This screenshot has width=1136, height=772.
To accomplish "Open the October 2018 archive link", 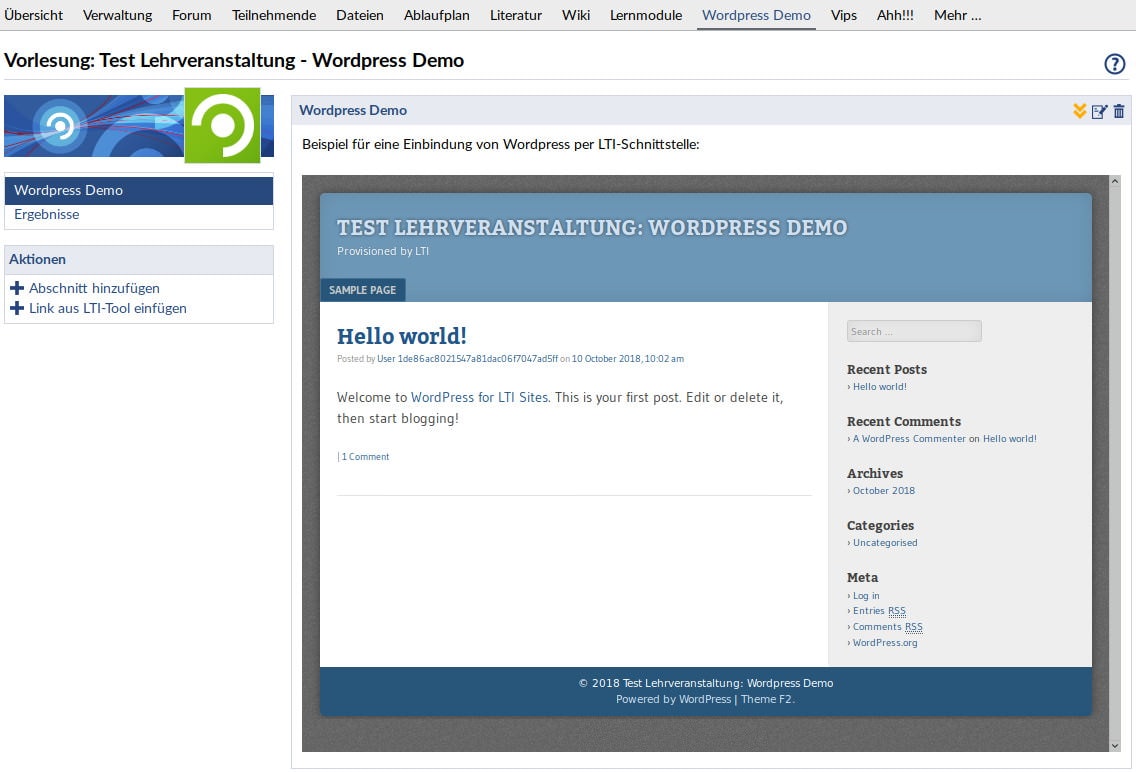I will (884, 491).
